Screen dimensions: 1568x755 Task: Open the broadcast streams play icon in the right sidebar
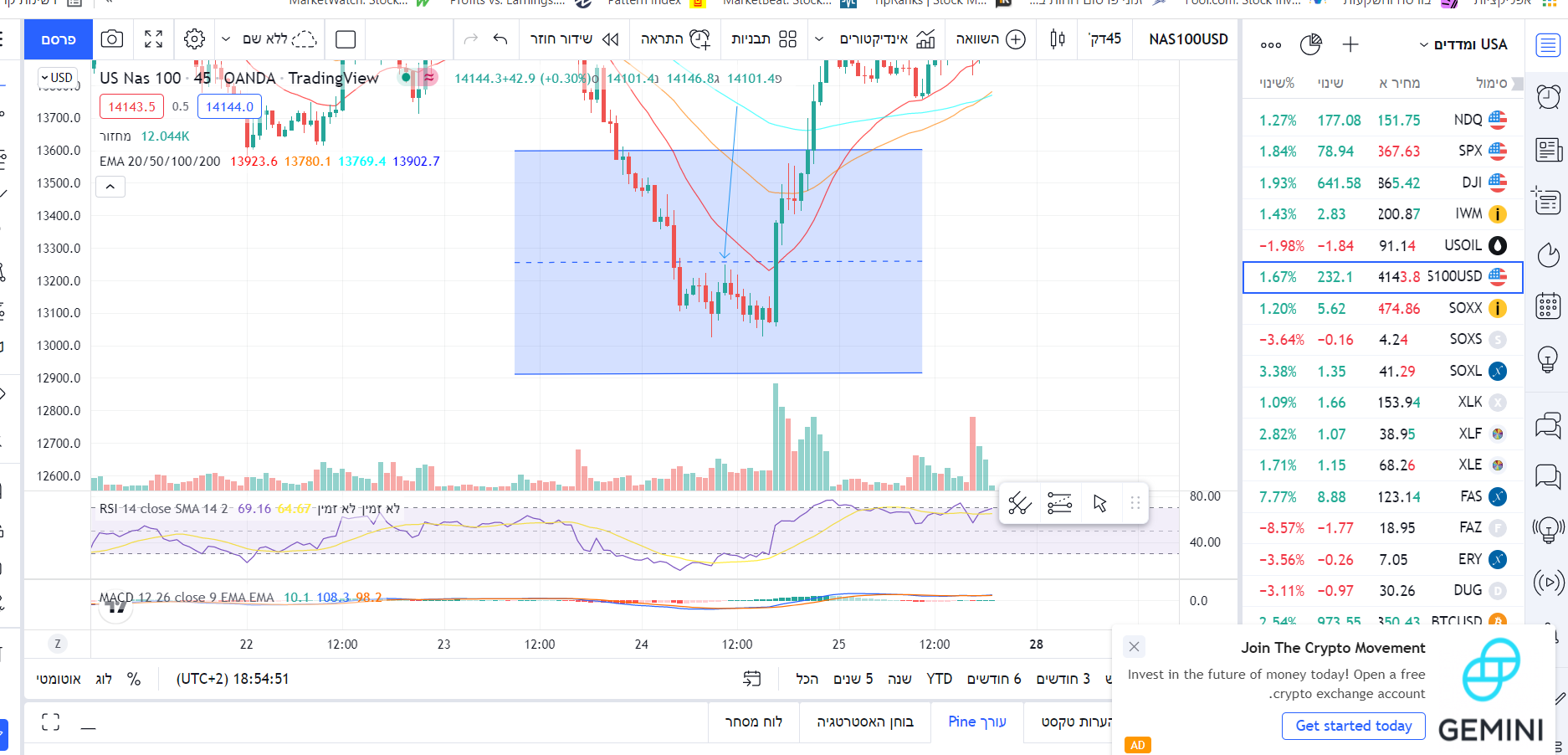point(1548,582)
